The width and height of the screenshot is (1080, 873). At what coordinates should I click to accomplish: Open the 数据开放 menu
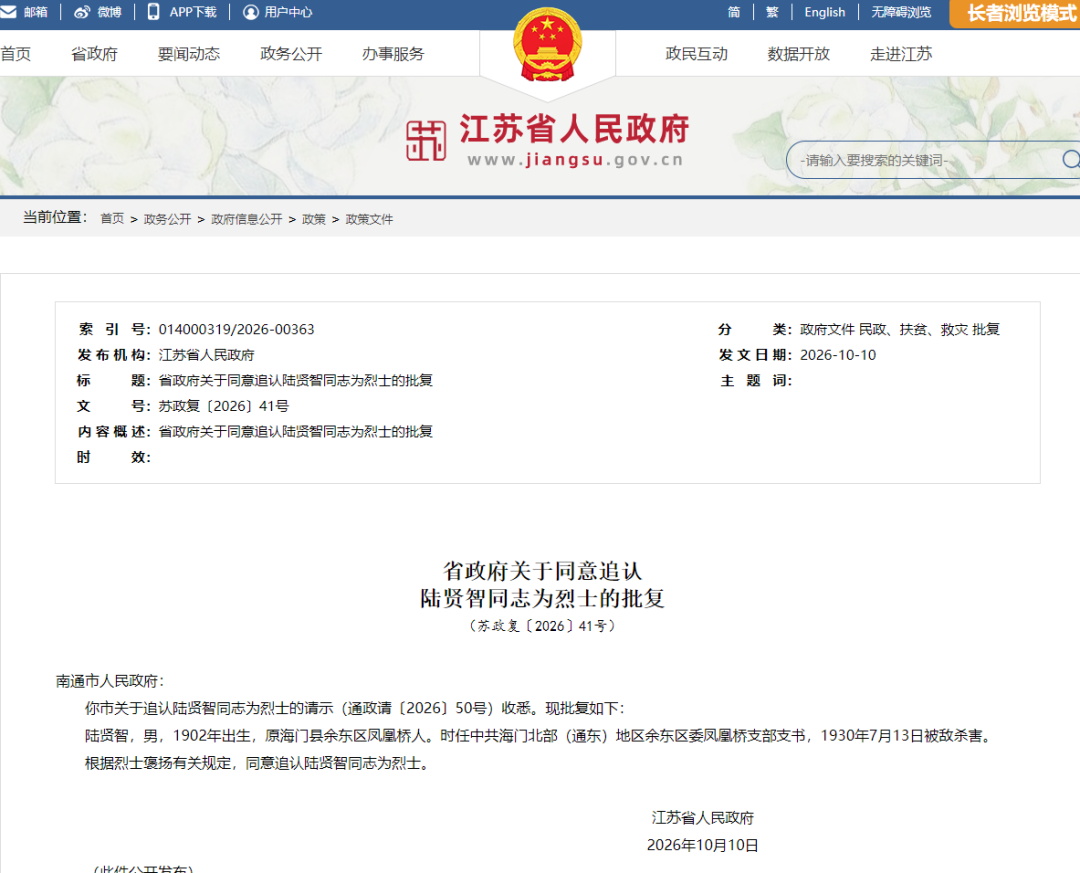tap(799, 54)
